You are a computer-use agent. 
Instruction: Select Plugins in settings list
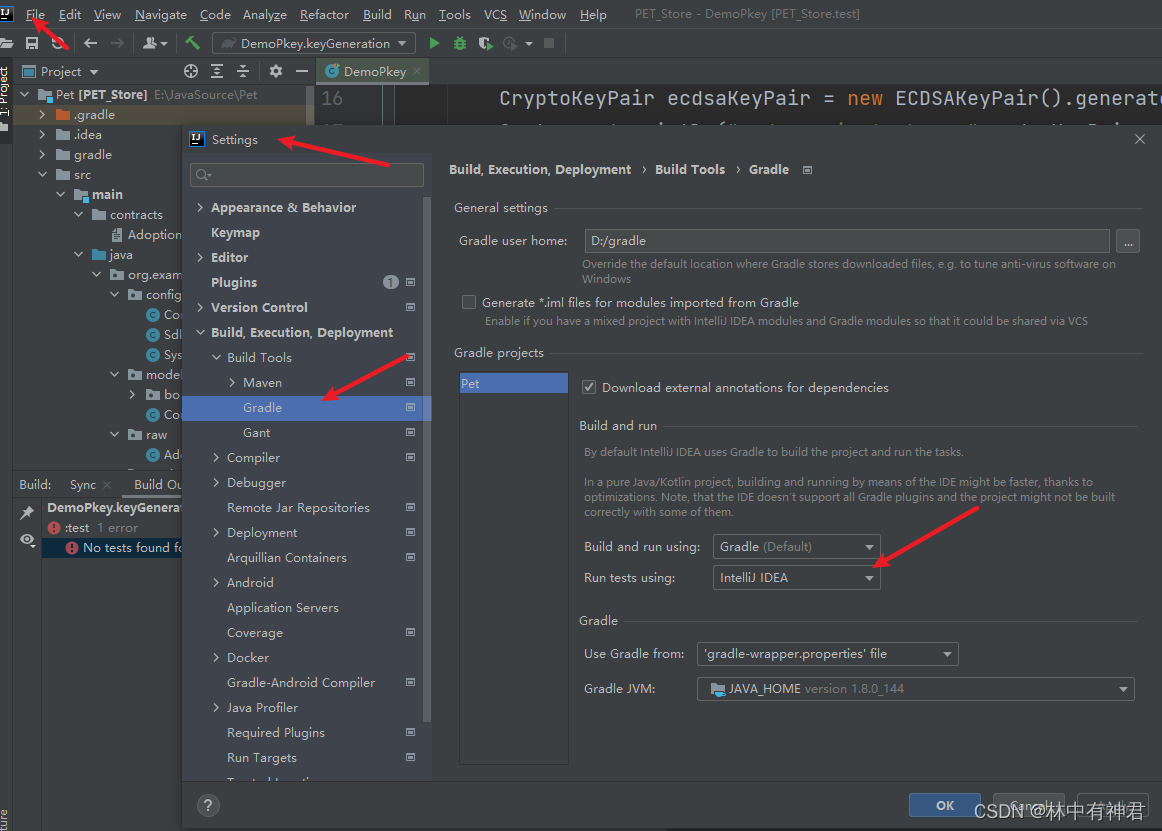233,282
